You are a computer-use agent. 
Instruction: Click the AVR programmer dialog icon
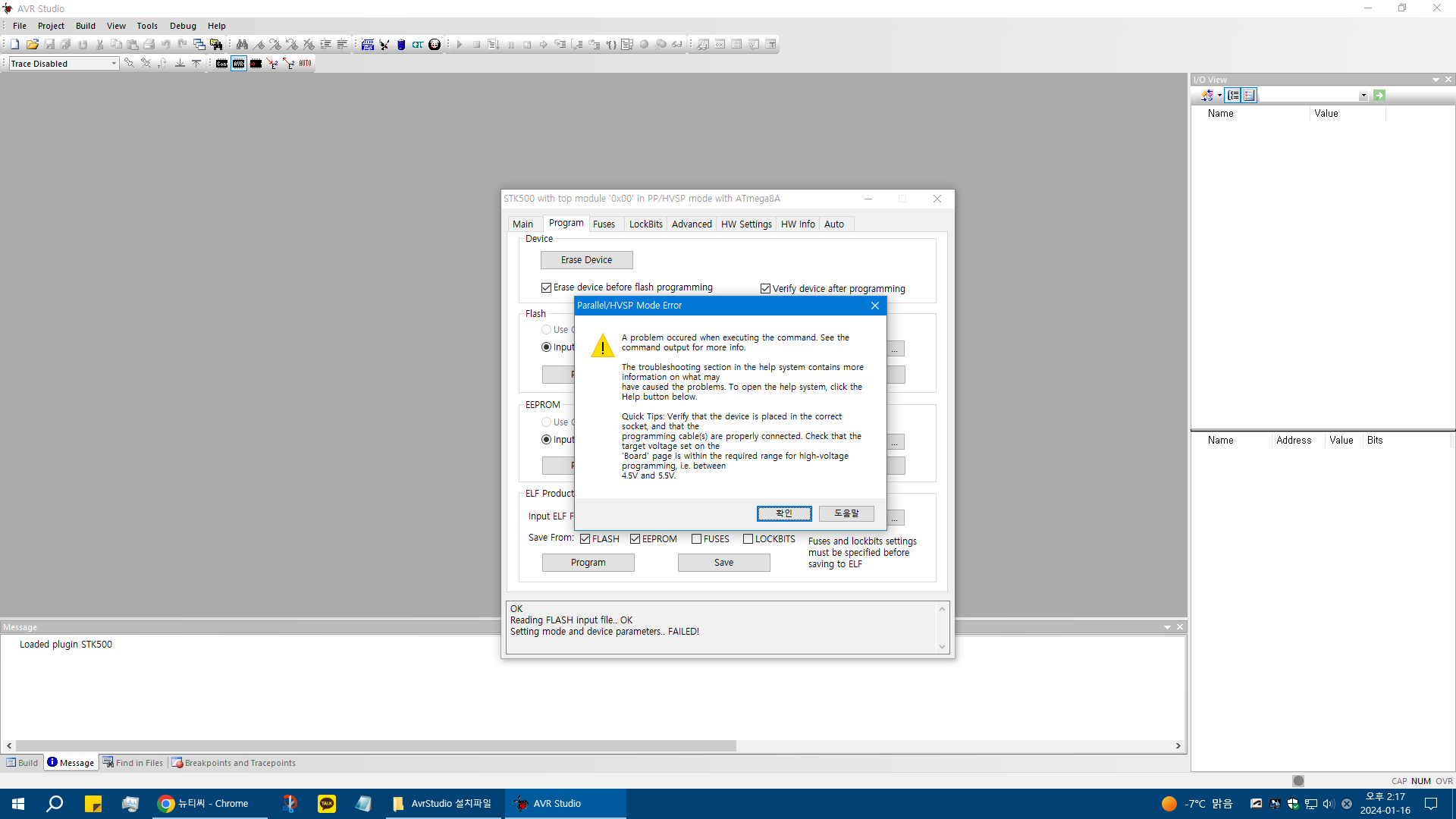pyautogui.click(x=239, y=64)
